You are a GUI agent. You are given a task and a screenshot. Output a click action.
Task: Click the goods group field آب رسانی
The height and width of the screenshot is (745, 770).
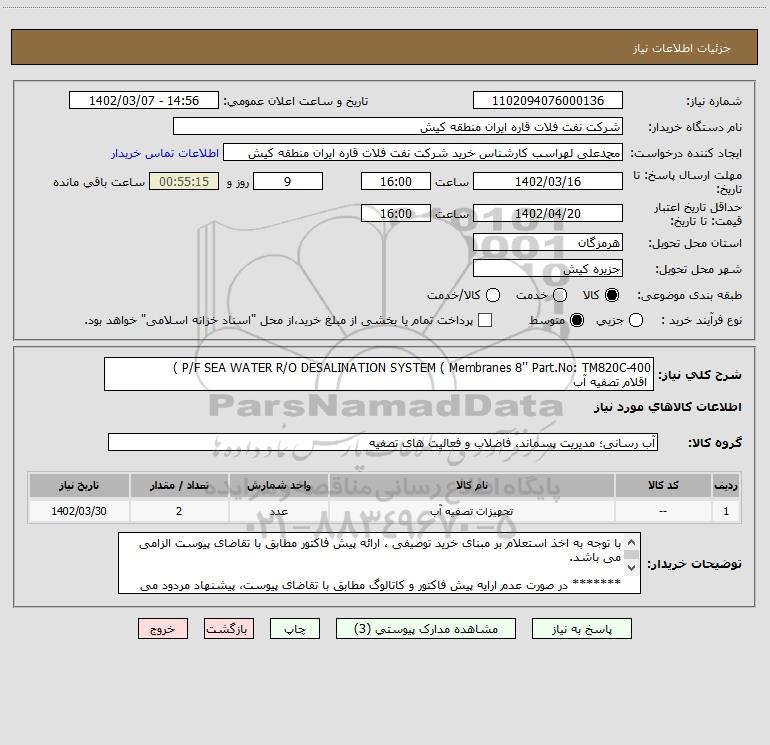[x=383, y=442]
